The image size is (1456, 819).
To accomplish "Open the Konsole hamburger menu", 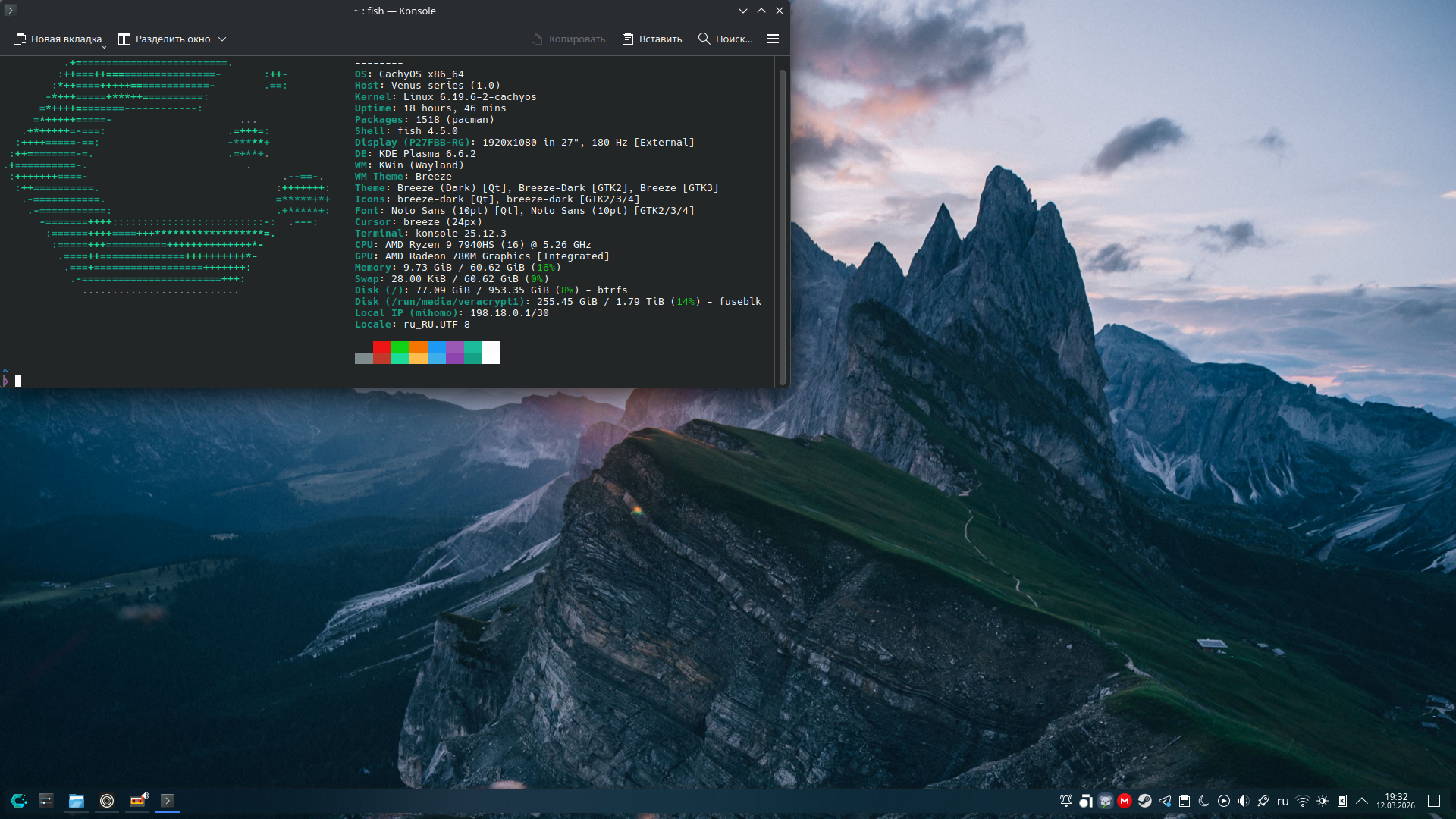I will coord(772,39).
